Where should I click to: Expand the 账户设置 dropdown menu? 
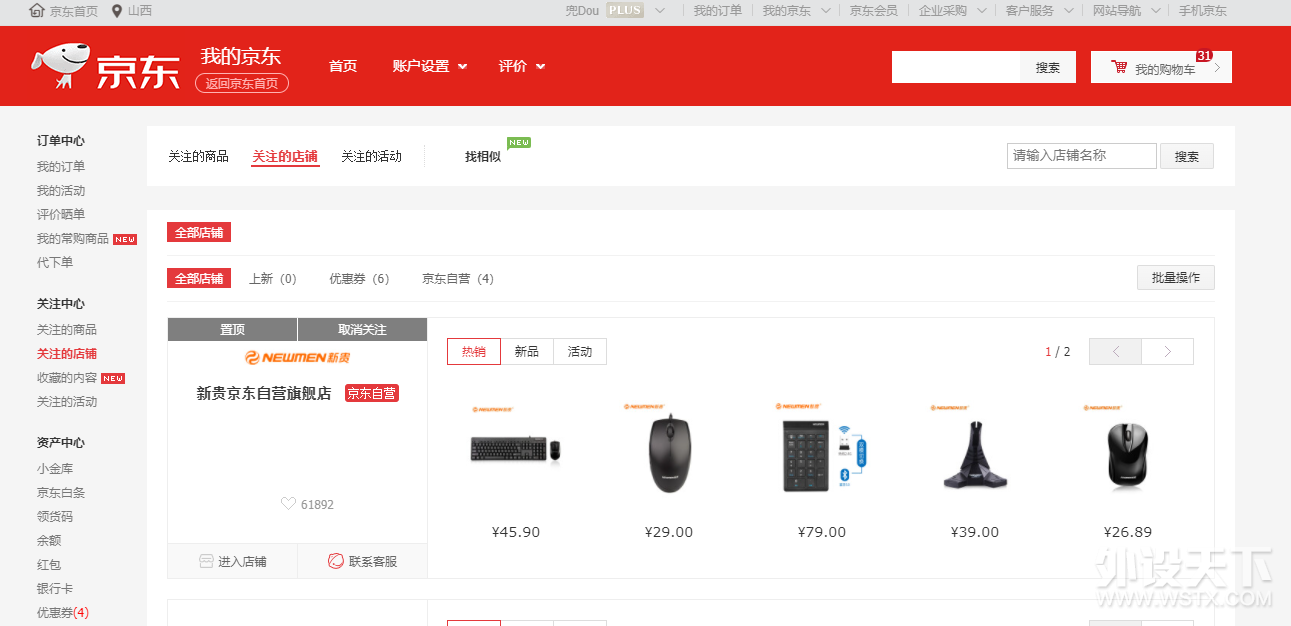(430, 66)
